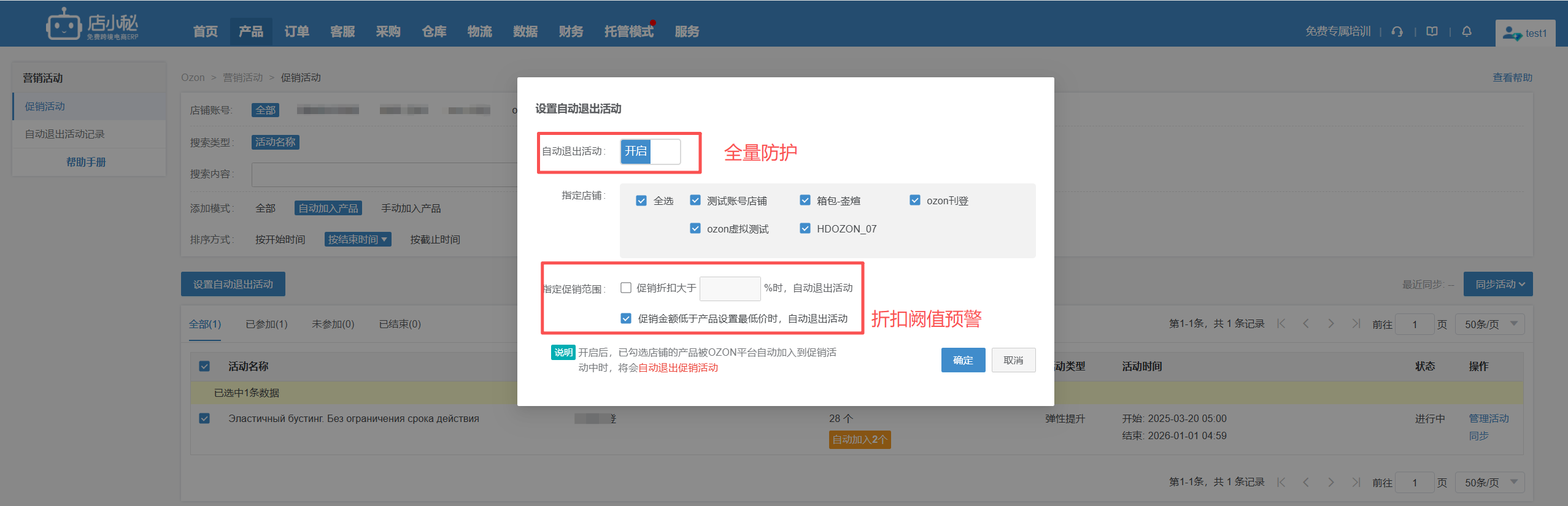Open the help book icon in header

point(1432,32)
